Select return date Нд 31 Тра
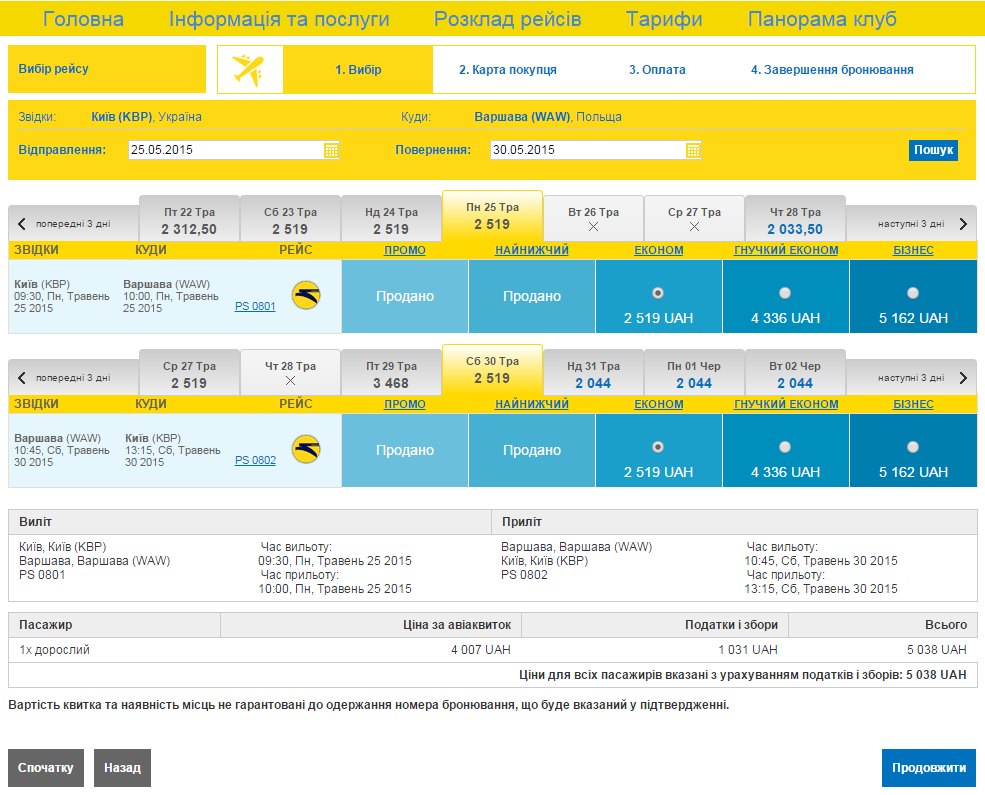985x795 pixels. click(x=593, y=373)
